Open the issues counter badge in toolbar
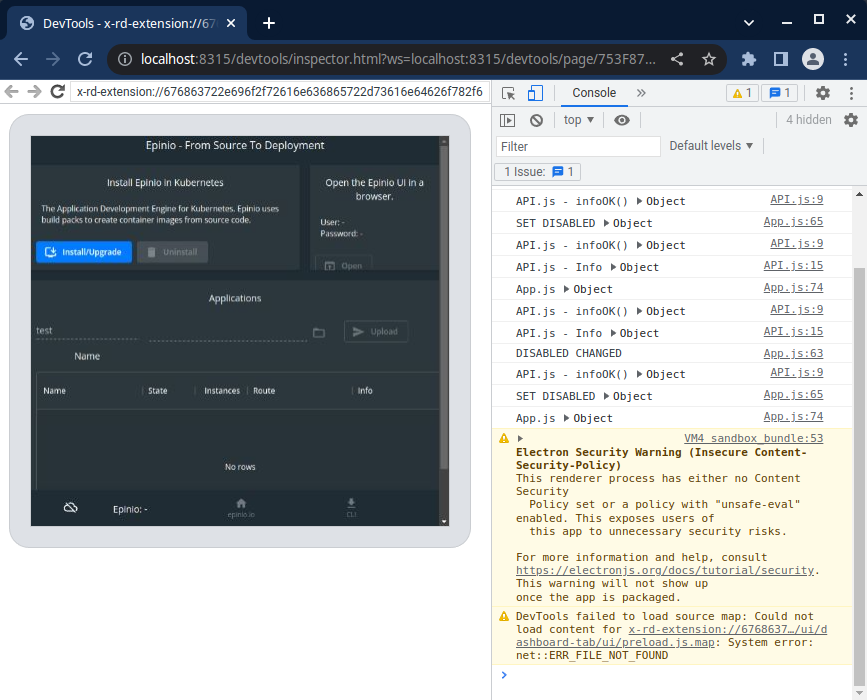 tap(780, 93)
